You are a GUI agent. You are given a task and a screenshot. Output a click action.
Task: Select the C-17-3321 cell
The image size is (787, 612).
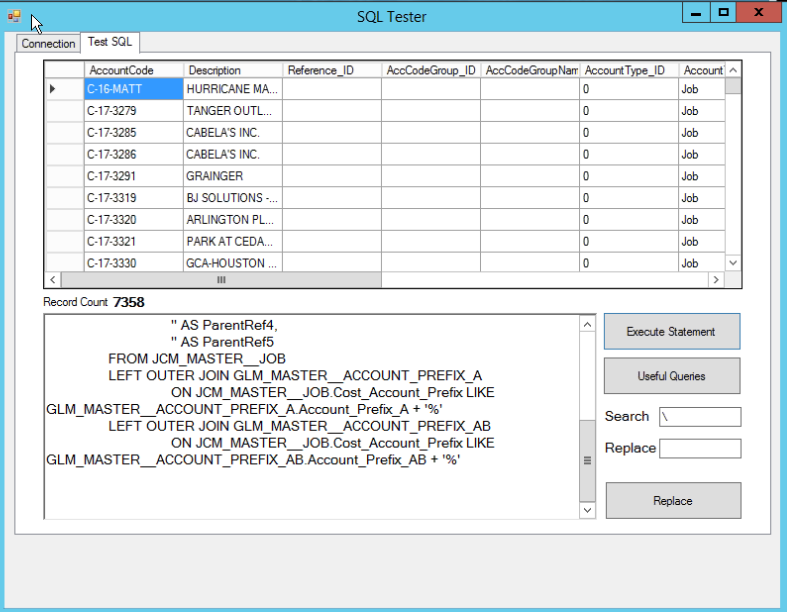[x=134, y=241]
